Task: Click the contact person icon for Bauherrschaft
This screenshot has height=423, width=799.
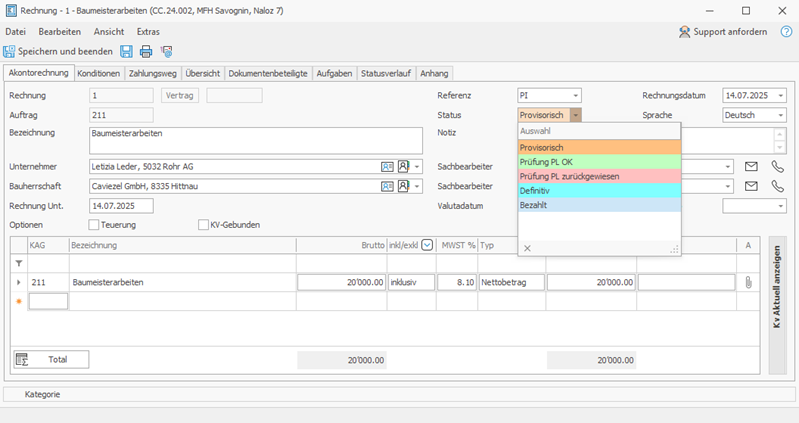Action: (403, 186)
